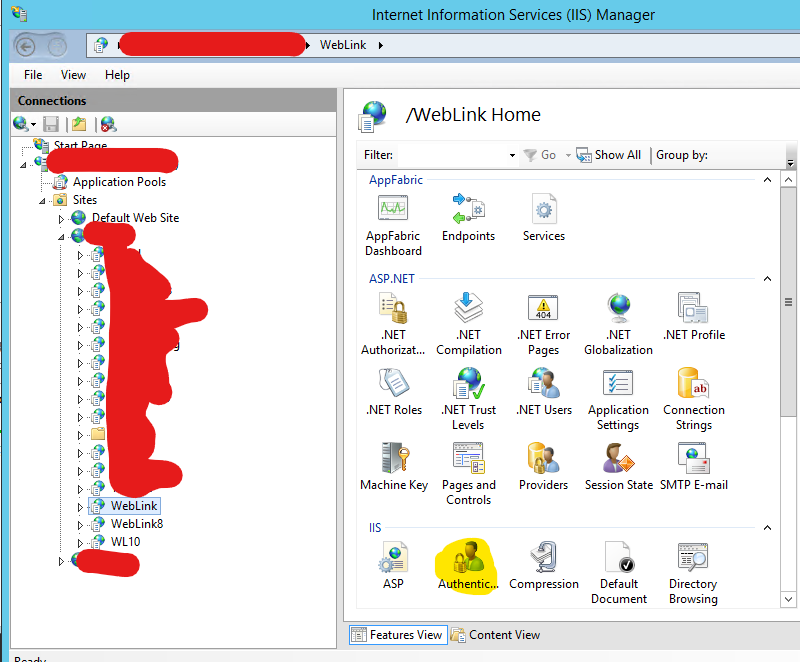The width and height of the screenshot is (800, 662).
Task: Open the filter toolbar overflow arrow
Action: [x=790, y=162]
